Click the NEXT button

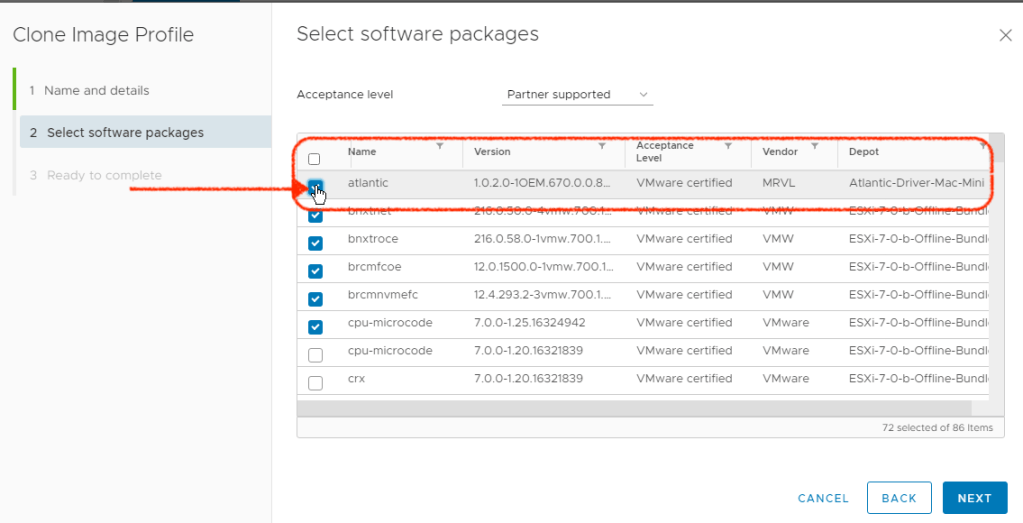click(x=974, y=498)
